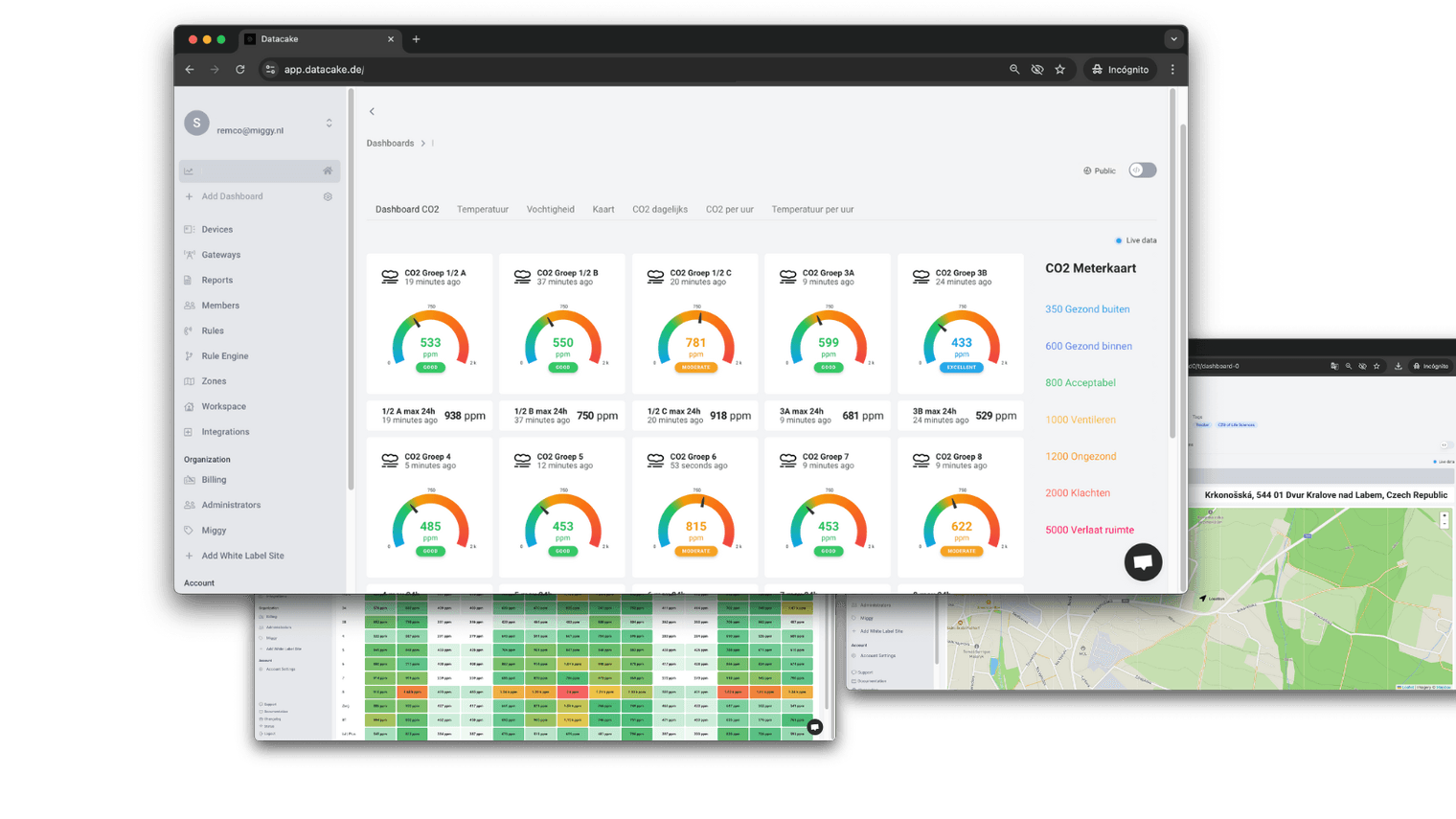1456x819 pixels.
Task: Toggle the Public dashboard switch
Action: (x=1142, y=171)
